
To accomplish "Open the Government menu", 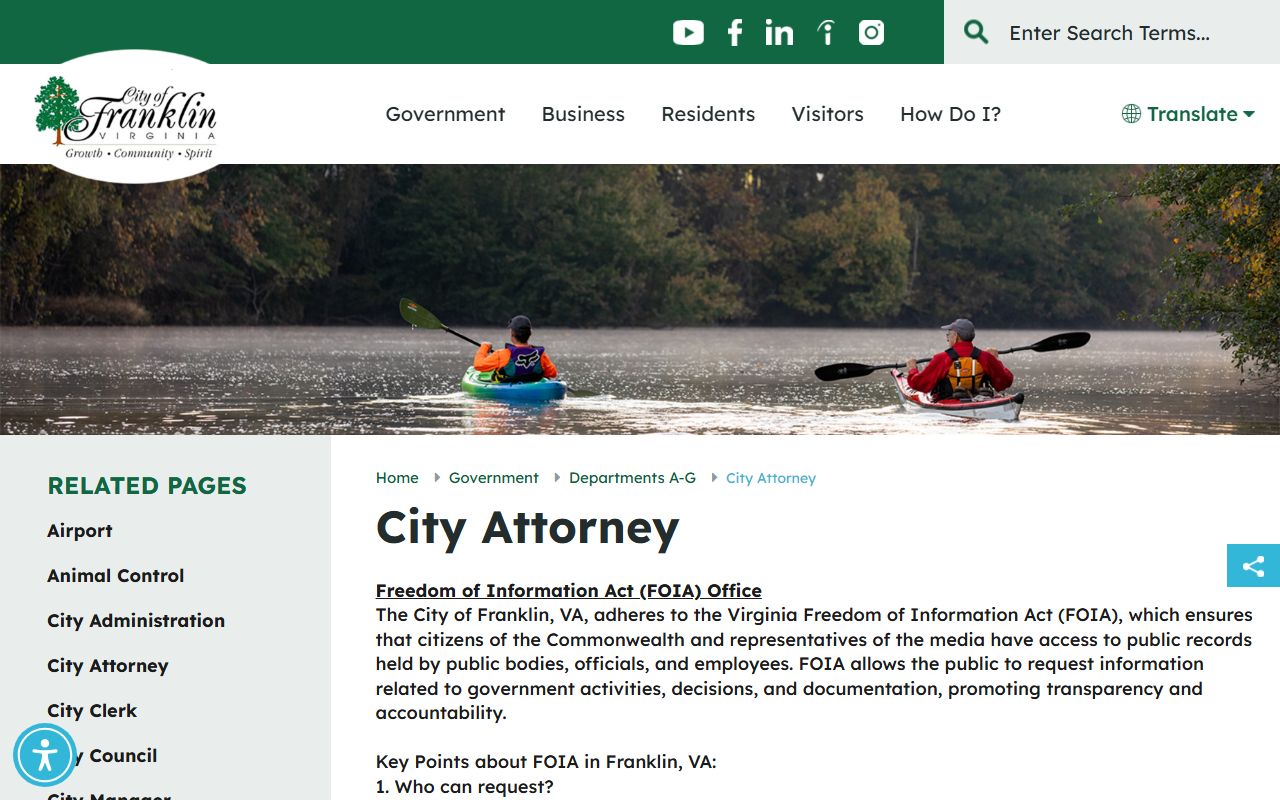I will pos(445,114).
